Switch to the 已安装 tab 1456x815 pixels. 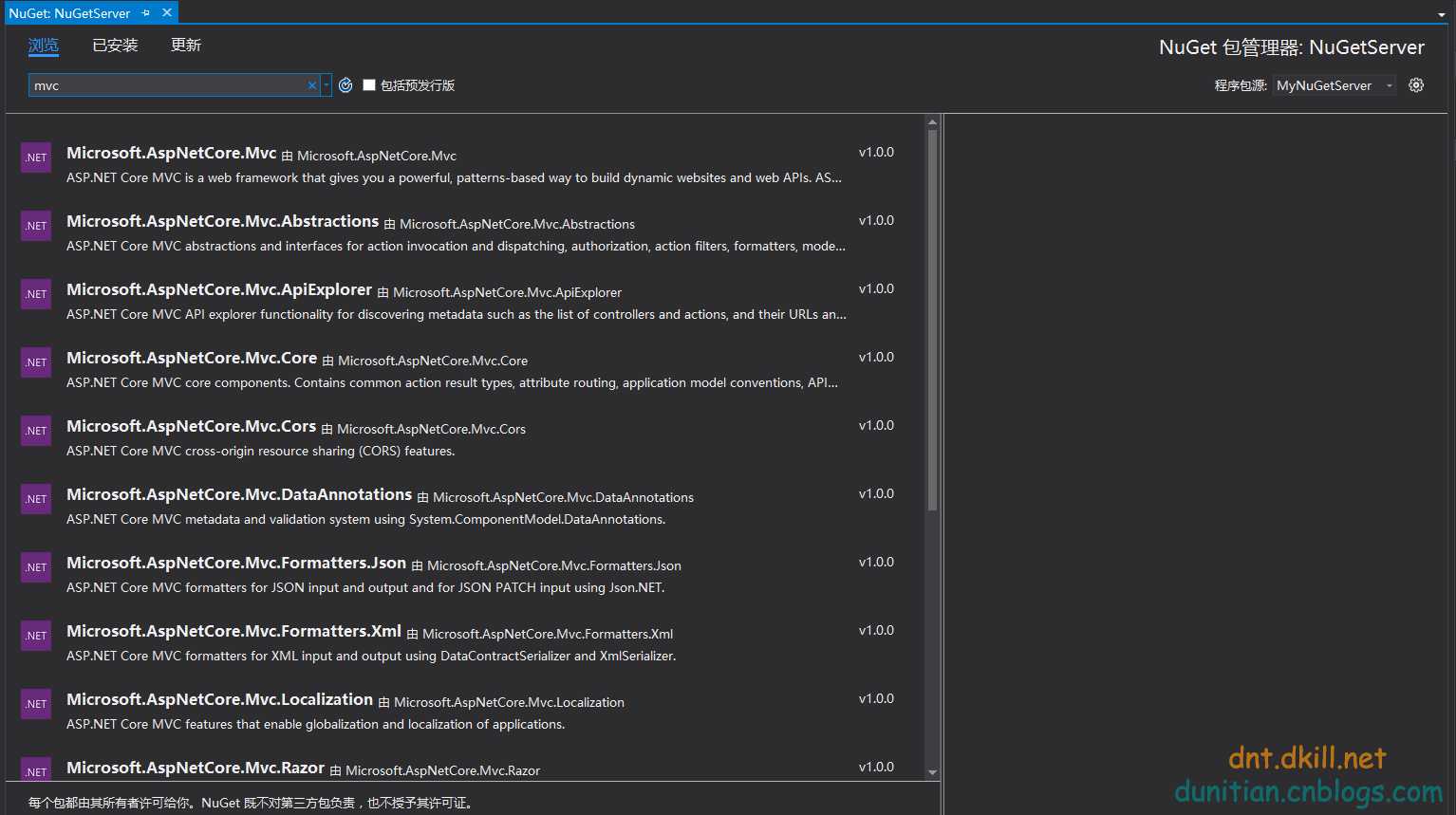point(115,46)
